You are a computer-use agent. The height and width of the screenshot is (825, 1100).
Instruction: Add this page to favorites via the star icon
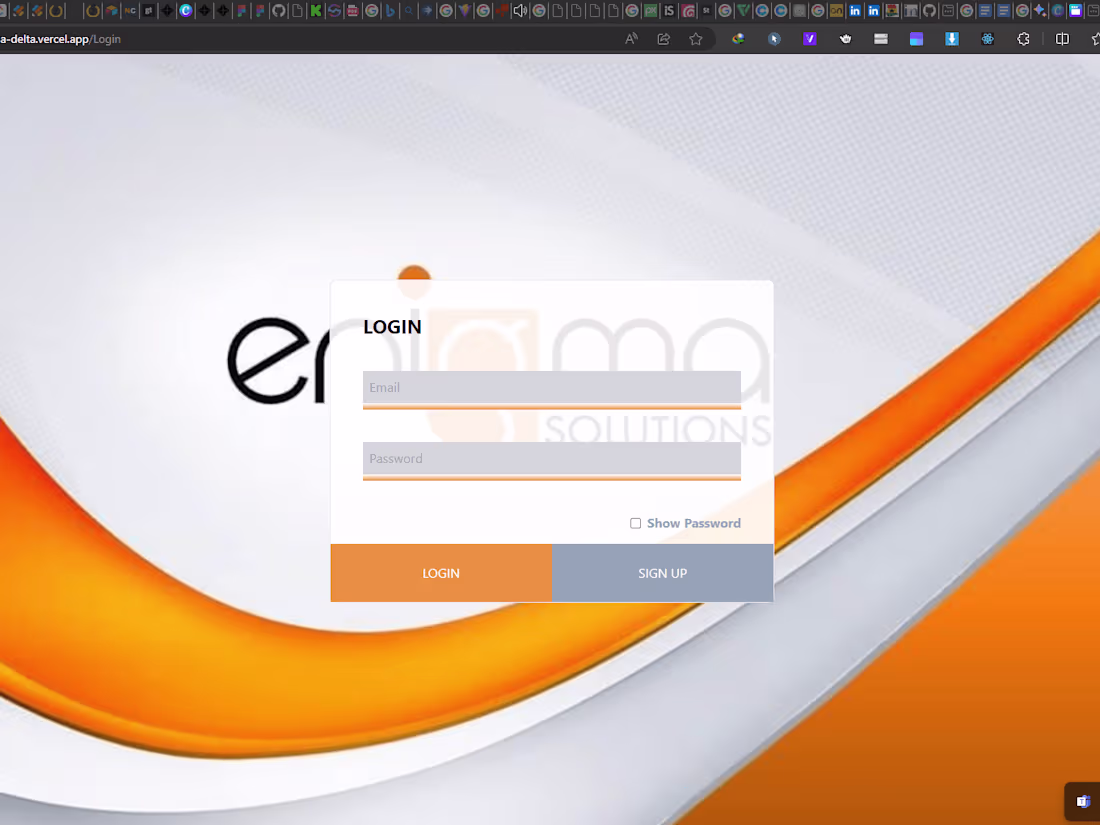(x=695, y=38)
